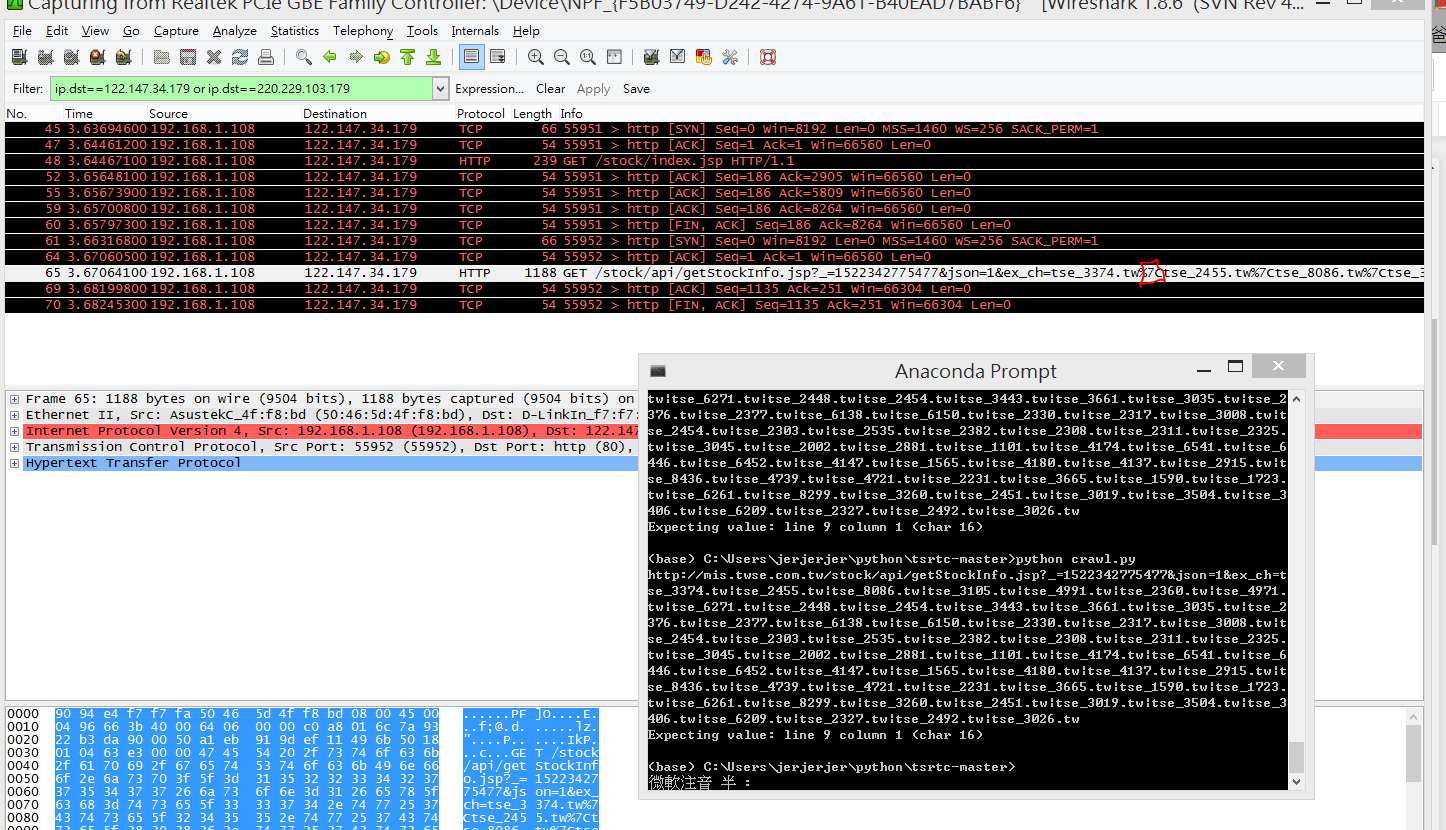The image size is (1446, 830).
Task: Zoom in packet text icon
Action: (x=536, y=57)
